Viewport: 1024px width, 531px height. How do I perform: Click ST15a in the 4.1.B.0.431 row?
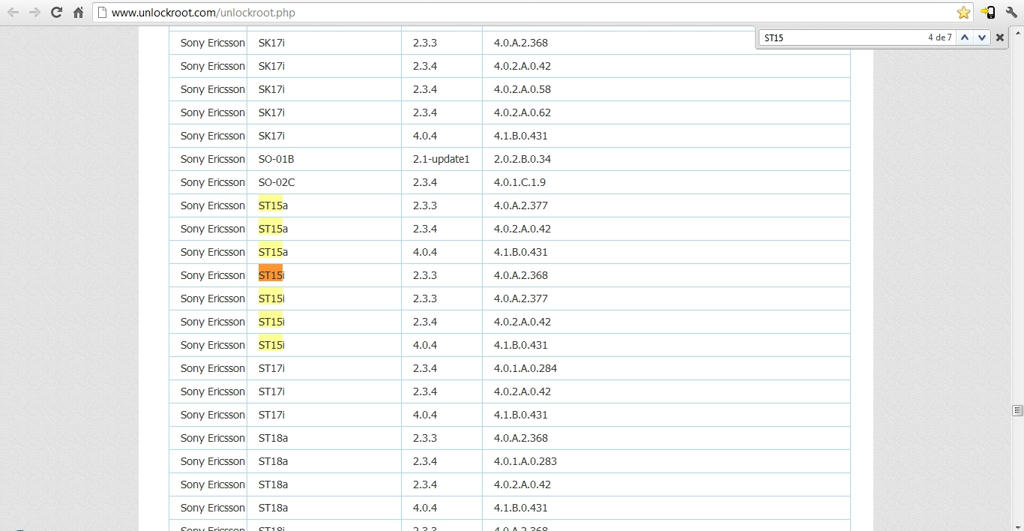point(273,252)
